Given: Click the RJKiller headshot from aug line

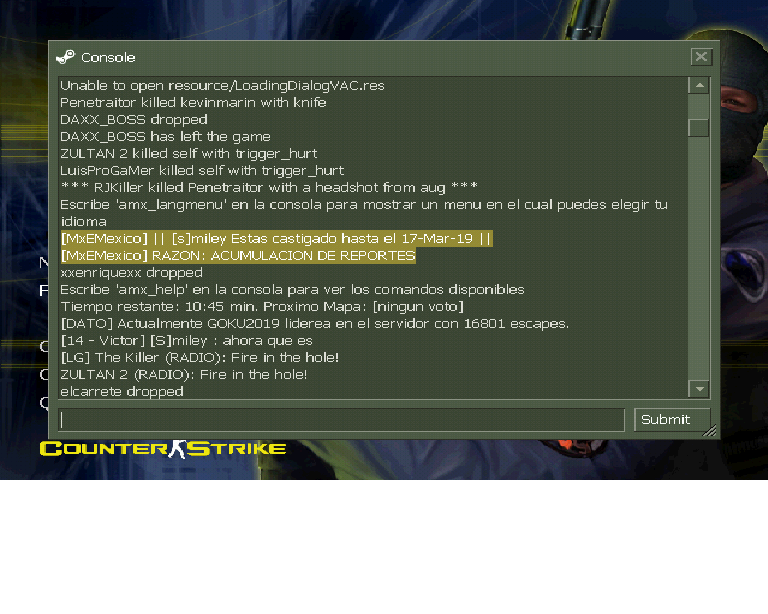Looking at the screenshot, I should pyautogui.click(x=269, y=188).
